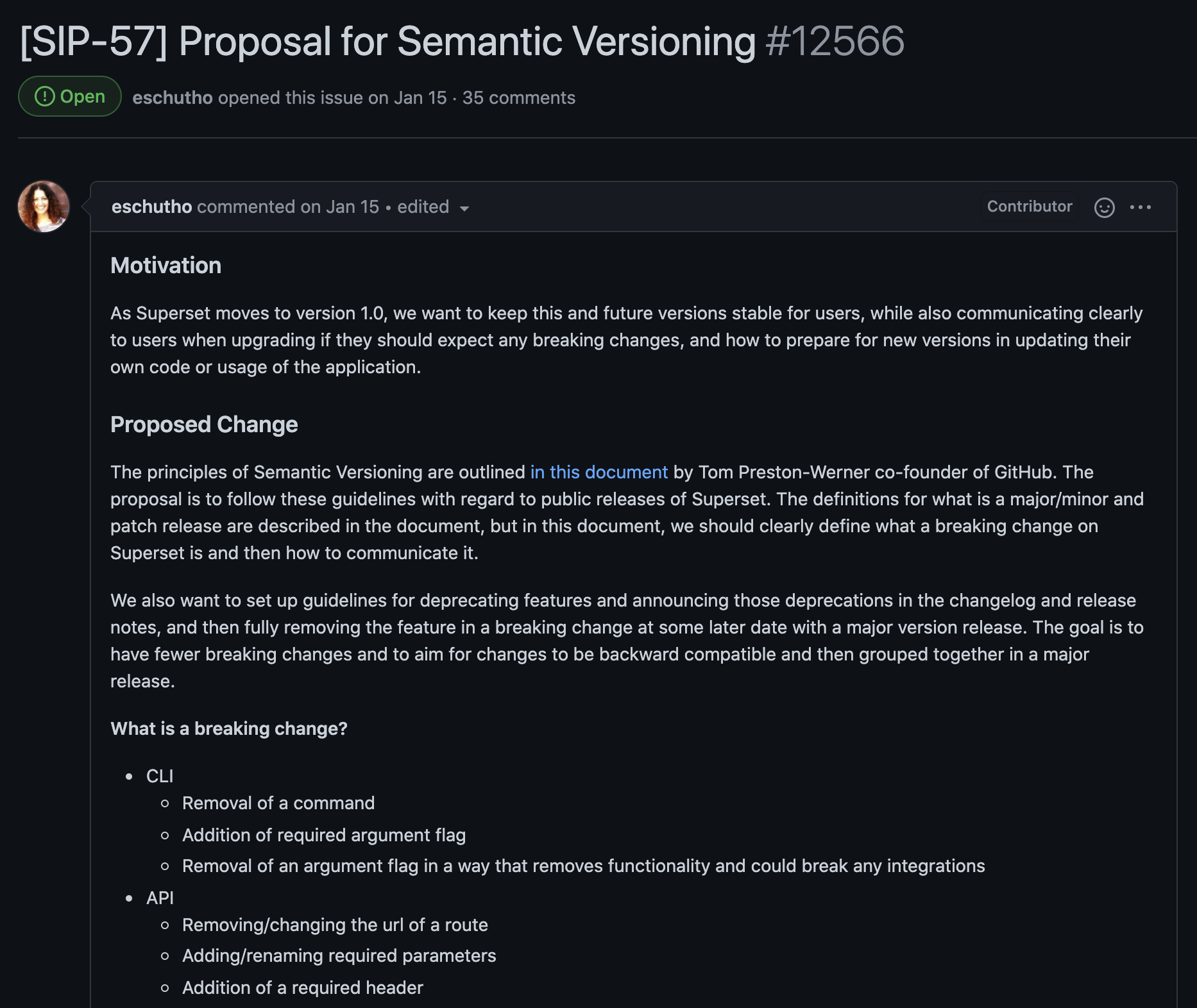Click the API bullet item
The height and width of the screenshot is (1008, 1197).
(x=160, y=898)
